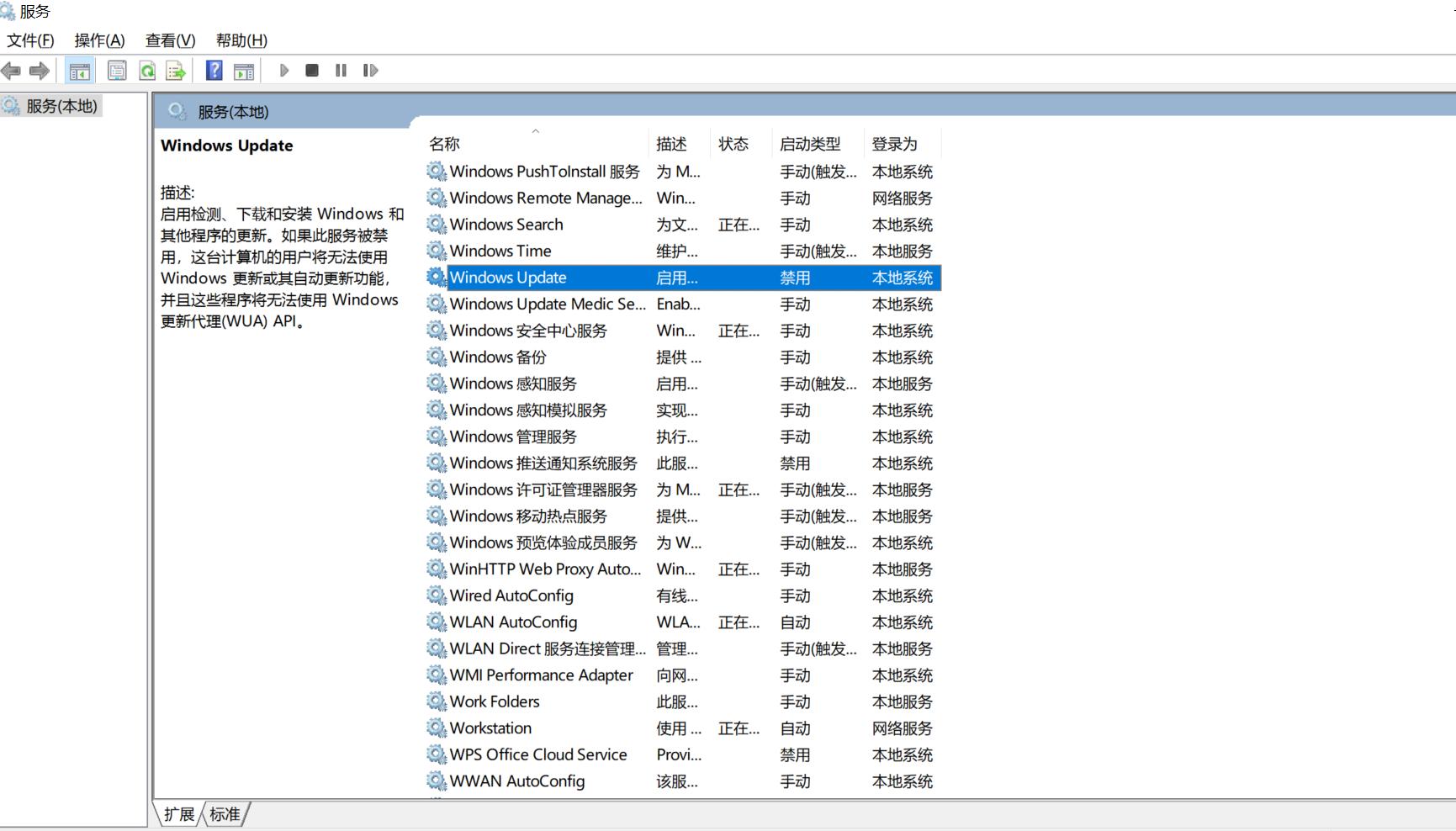Select the WLAN AutoConfig service
The image size is (1456, 831).
[512, 622]
